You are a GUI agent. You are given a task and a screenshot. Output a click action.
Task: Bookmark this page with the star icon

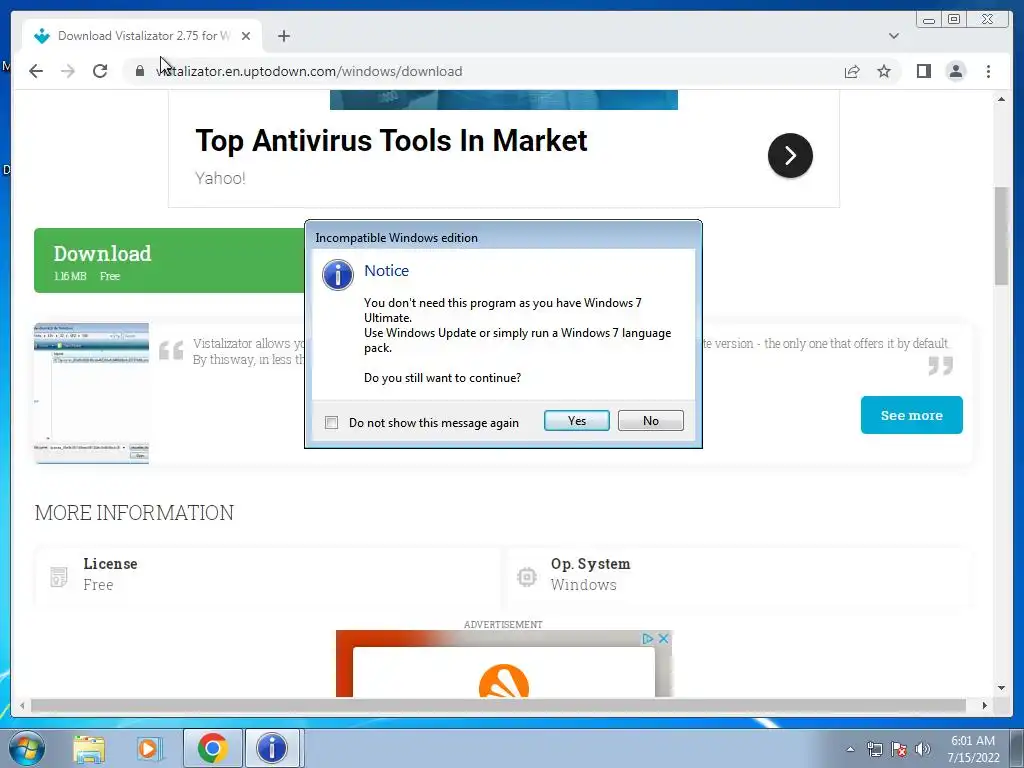tap(884, 71)
